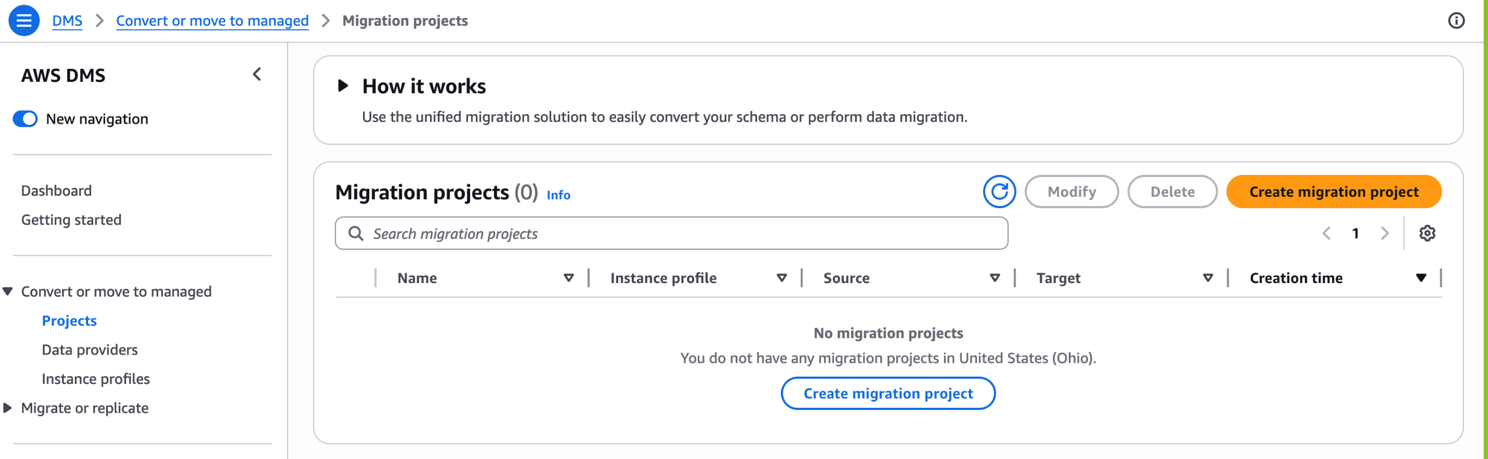Click page number 1 in pagination
The width and height of the screenshot is (1488, 459).
pyautogui.click(x=1356, y=233)
